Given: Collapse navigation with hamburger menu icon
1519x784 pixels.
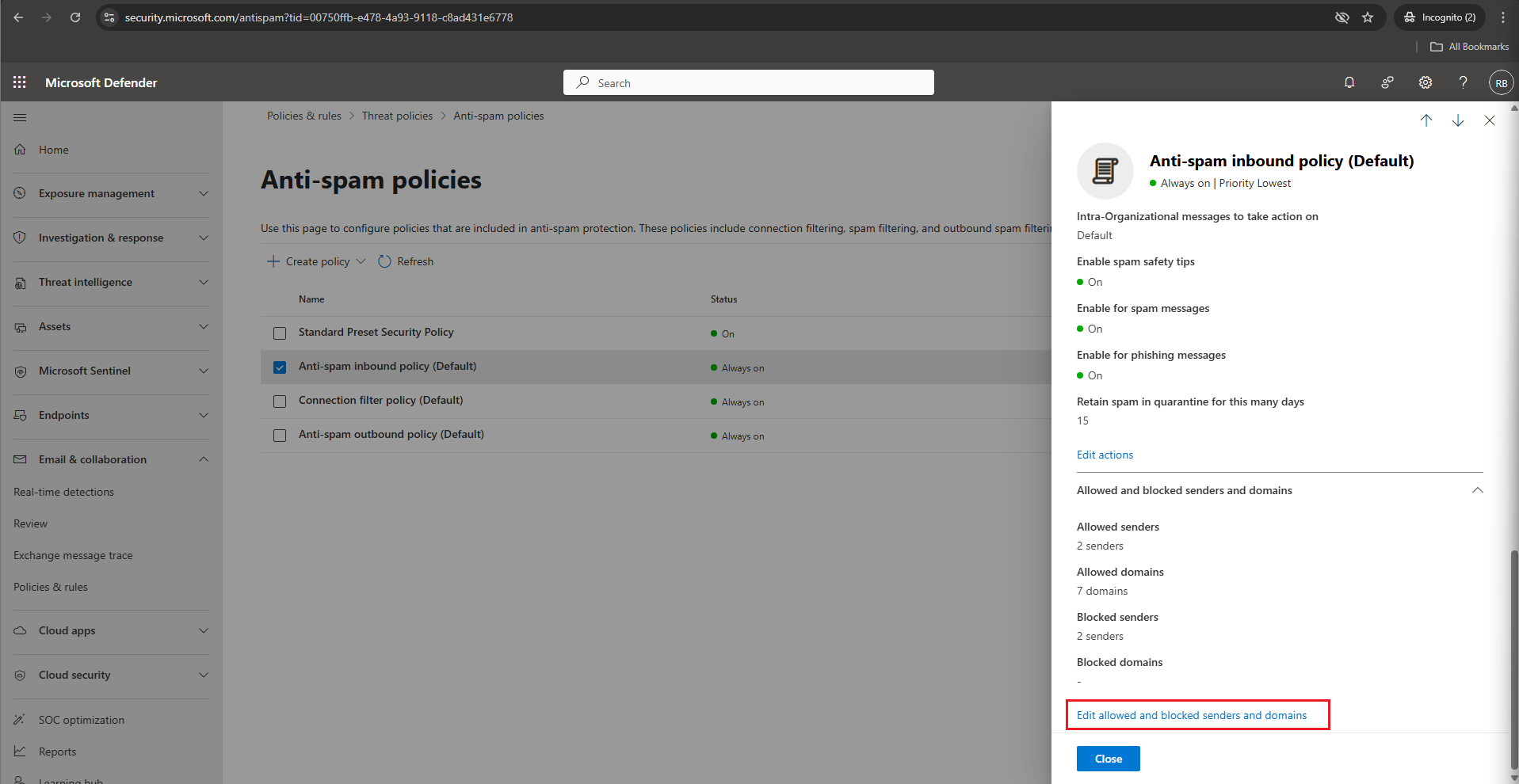Looking at the screenshot, I should 21,118.
